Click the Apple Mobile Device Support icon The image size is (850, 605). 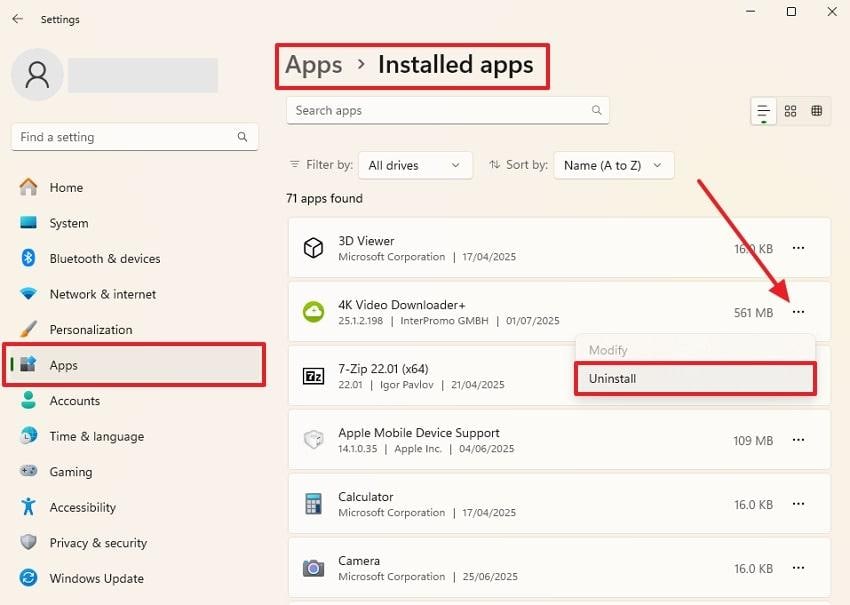[x=313, y=440]
